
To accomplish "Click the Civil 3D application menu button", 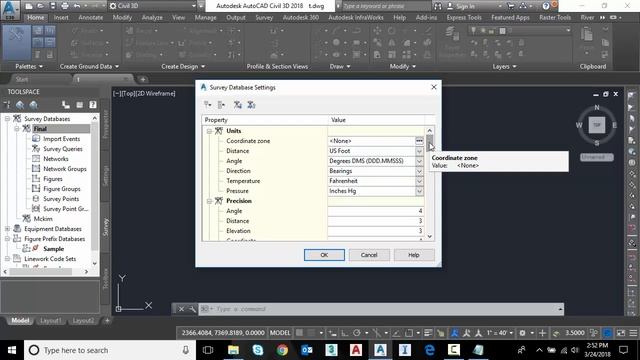I will coord(10,10).
